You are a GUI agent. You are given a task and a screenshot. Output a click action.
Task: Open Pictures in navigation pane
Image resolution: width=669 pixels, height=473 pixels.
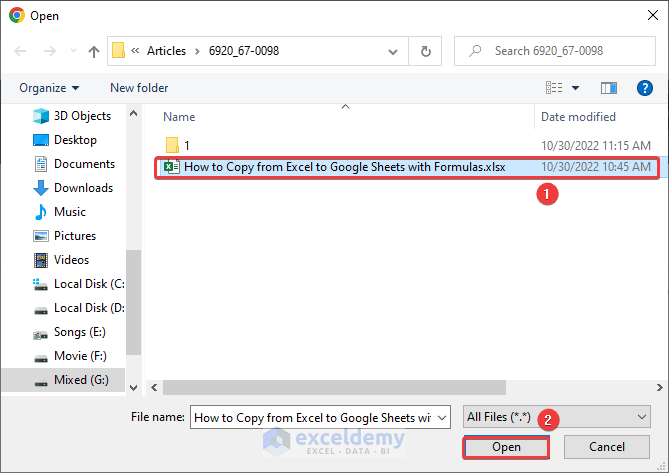(x=64, y=236)
